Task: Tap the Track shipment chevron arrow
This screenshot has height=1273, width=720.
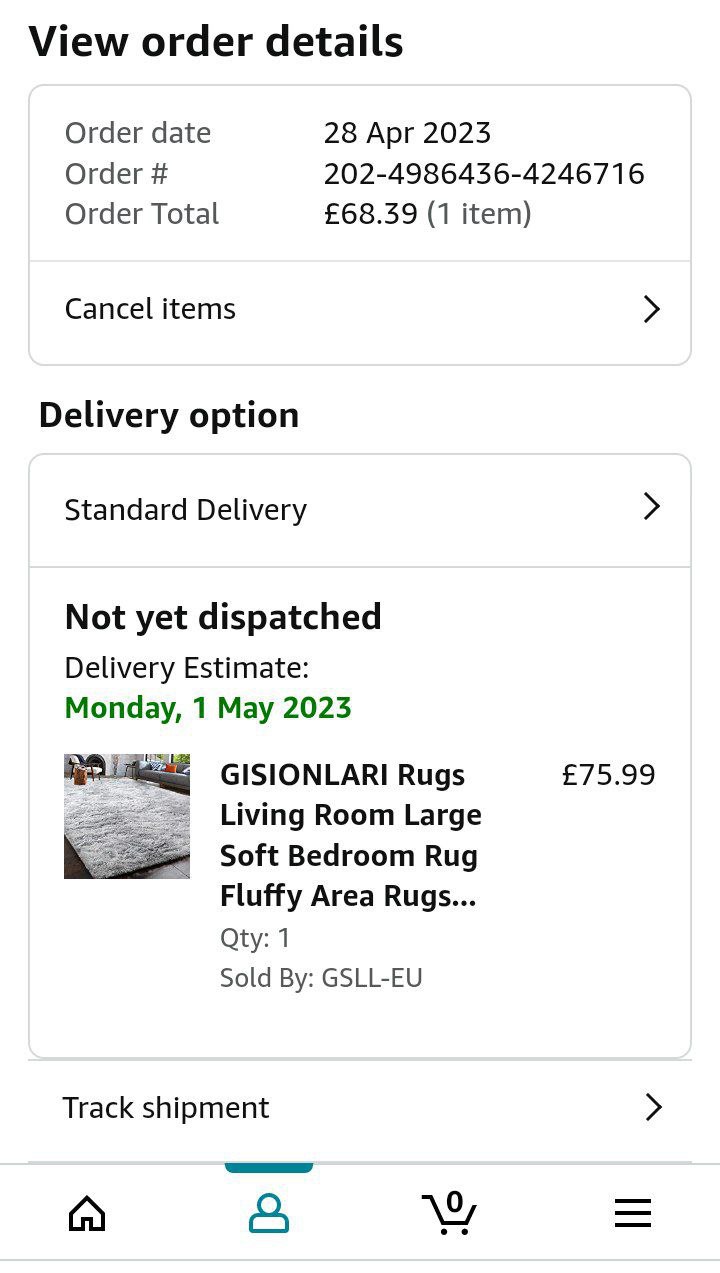Action: (x=653, y=1107)
